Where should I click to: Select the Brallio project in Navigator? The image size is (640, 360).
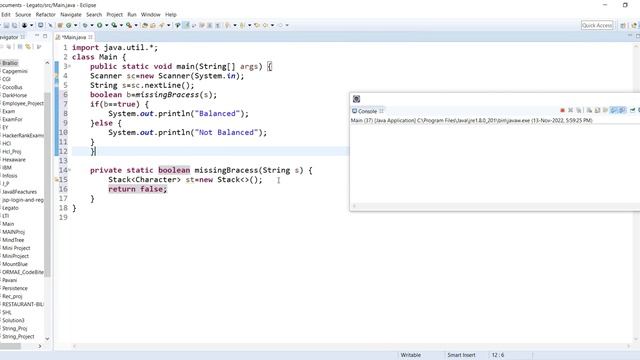pos(10,63)
